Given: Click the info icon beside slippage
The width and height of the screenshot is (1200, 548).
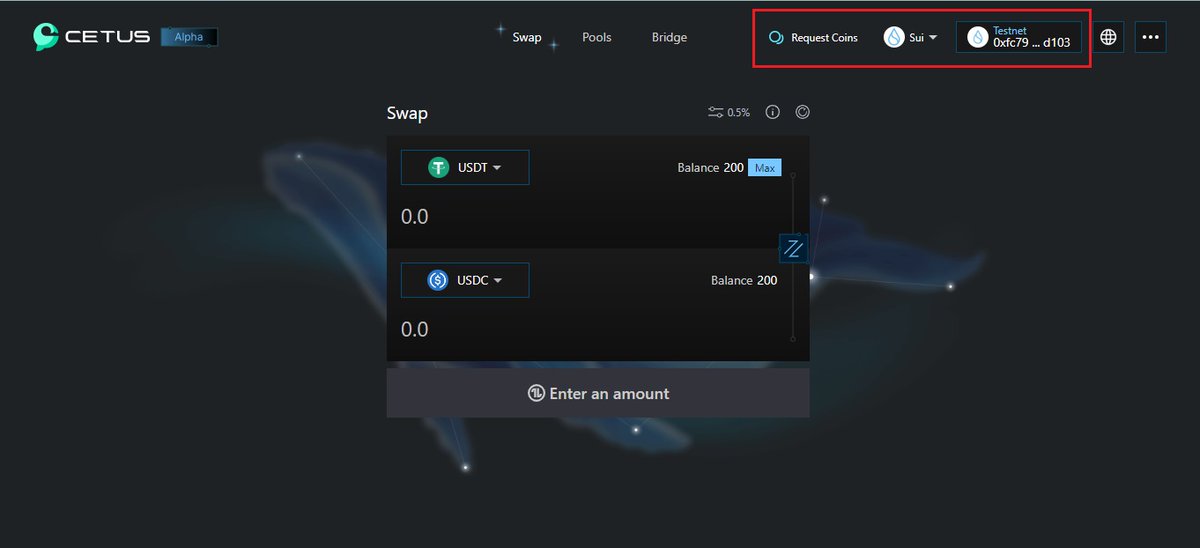Looking at the screenshot, I should [773, 112].
